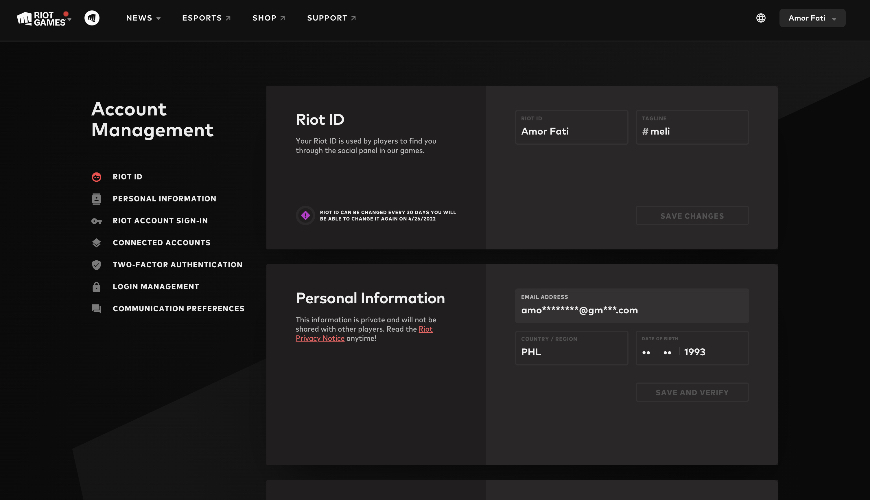
Task: Go to Two-Factor Authentication section
Action: (178, 265)
